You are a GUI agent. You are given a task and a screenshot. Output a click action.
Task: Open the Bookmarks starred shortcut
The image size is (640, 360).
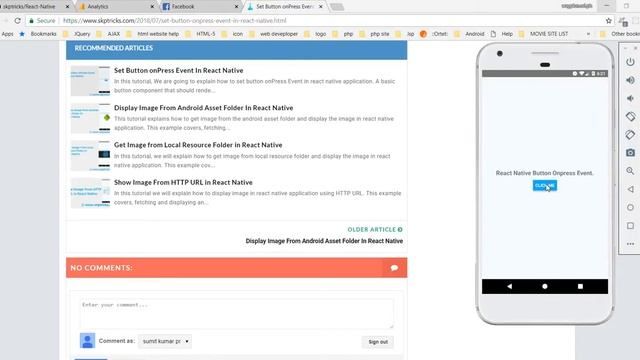point(38,34)
